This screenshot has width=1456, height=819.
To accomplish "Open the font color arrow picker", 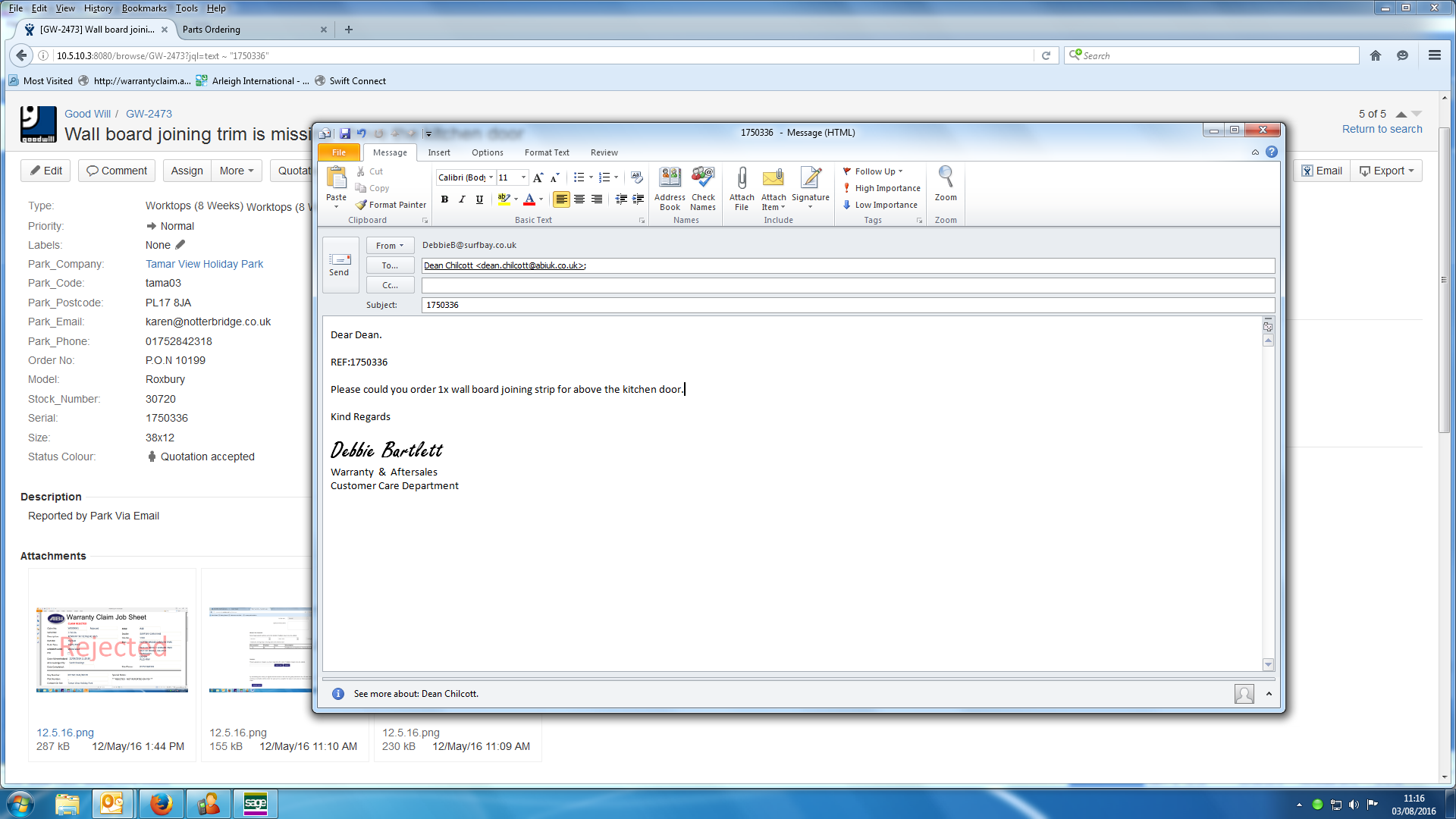I will [541, 199].
